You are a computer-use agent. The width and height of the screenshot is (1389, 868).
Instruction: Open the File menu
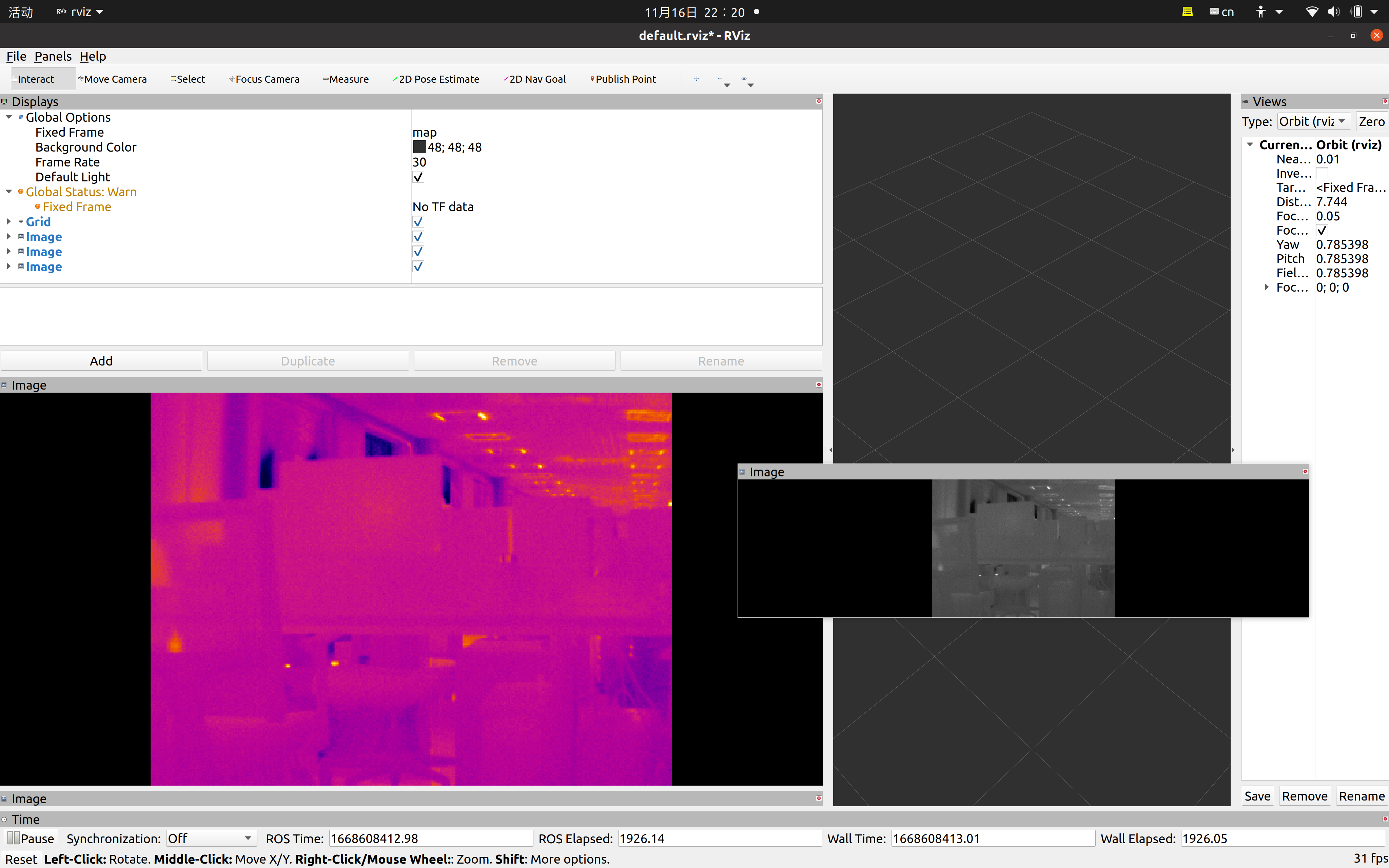tap(16, 56)
